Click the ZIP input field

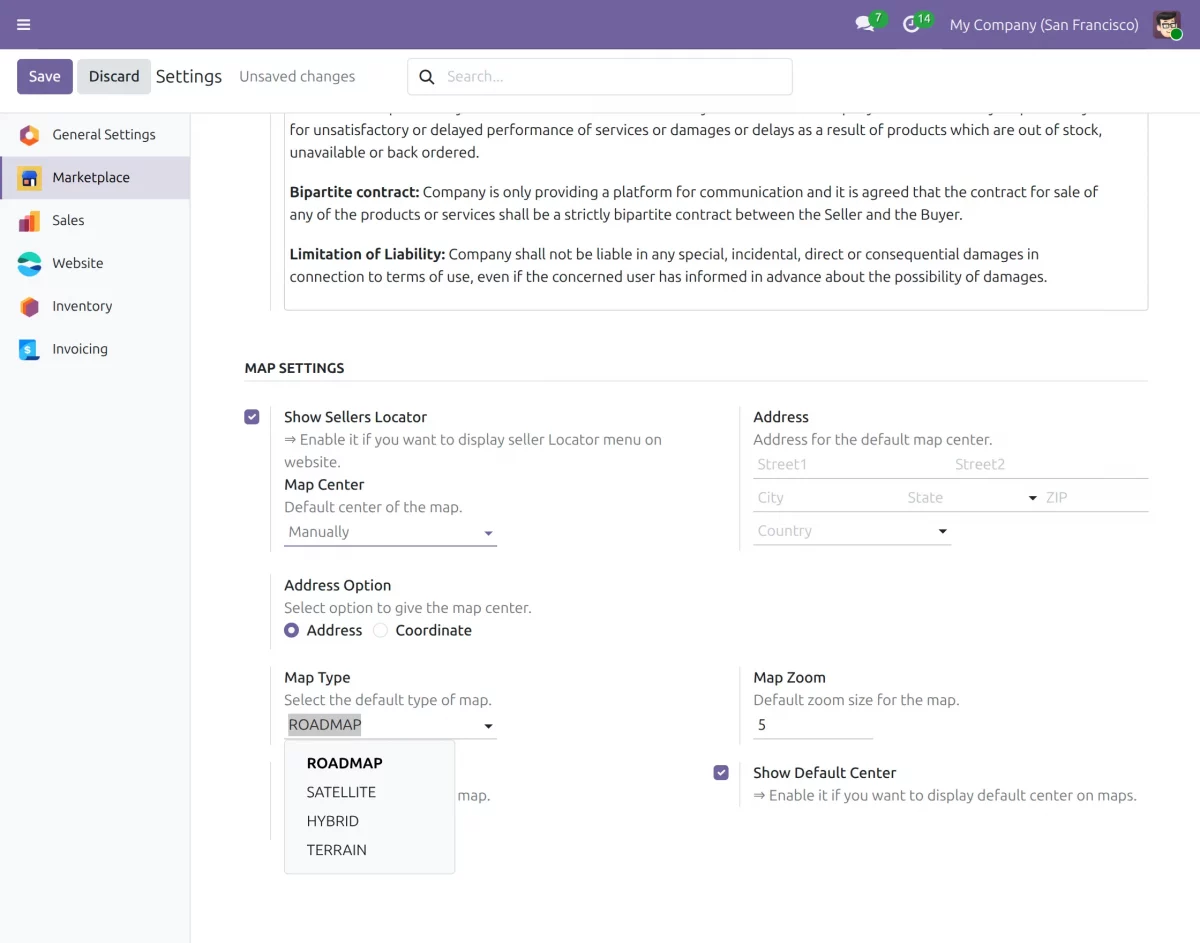coord(1095,498)
